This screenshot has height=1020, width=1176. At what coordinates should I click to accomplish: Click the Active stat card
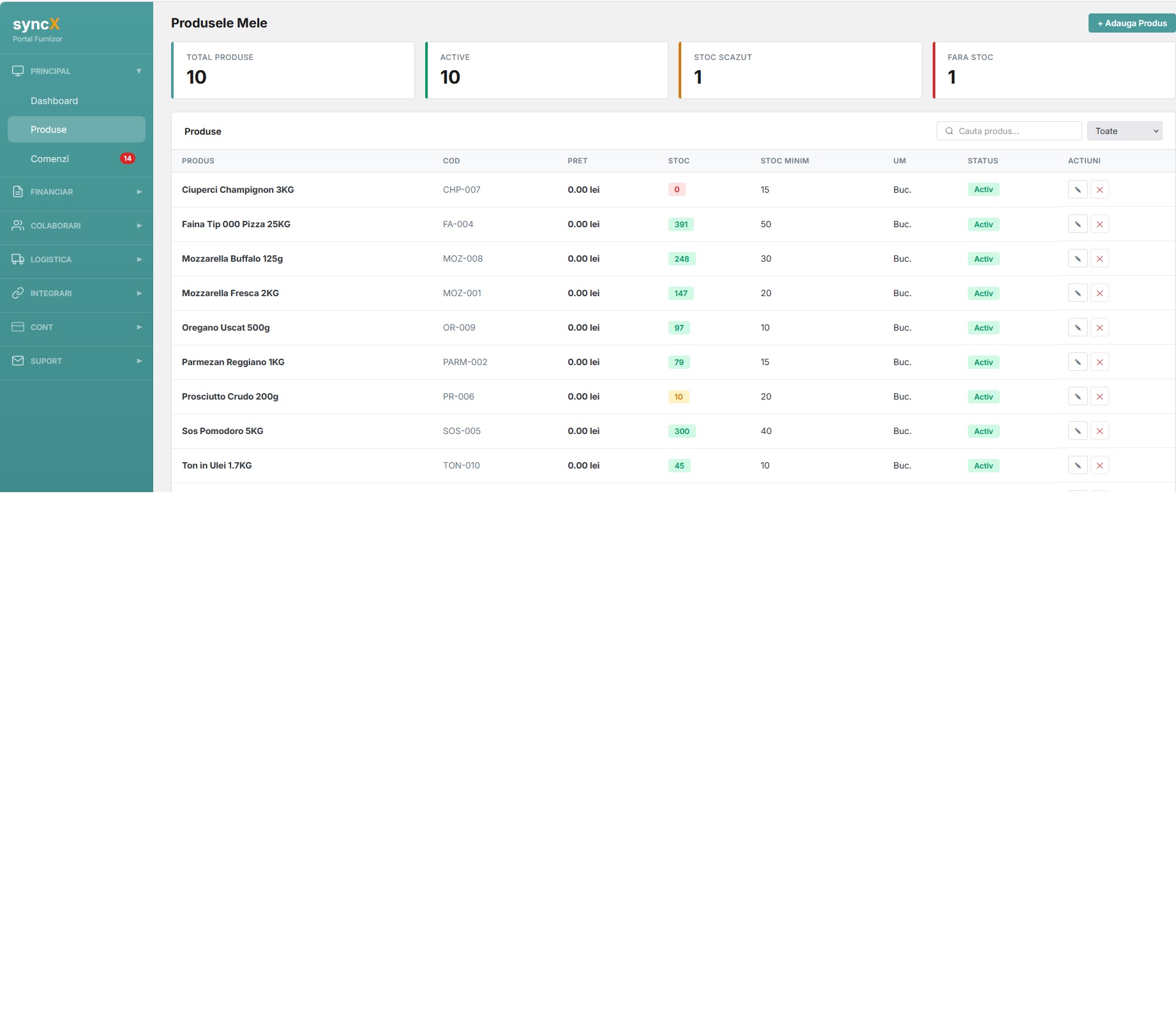click(547, 70)
